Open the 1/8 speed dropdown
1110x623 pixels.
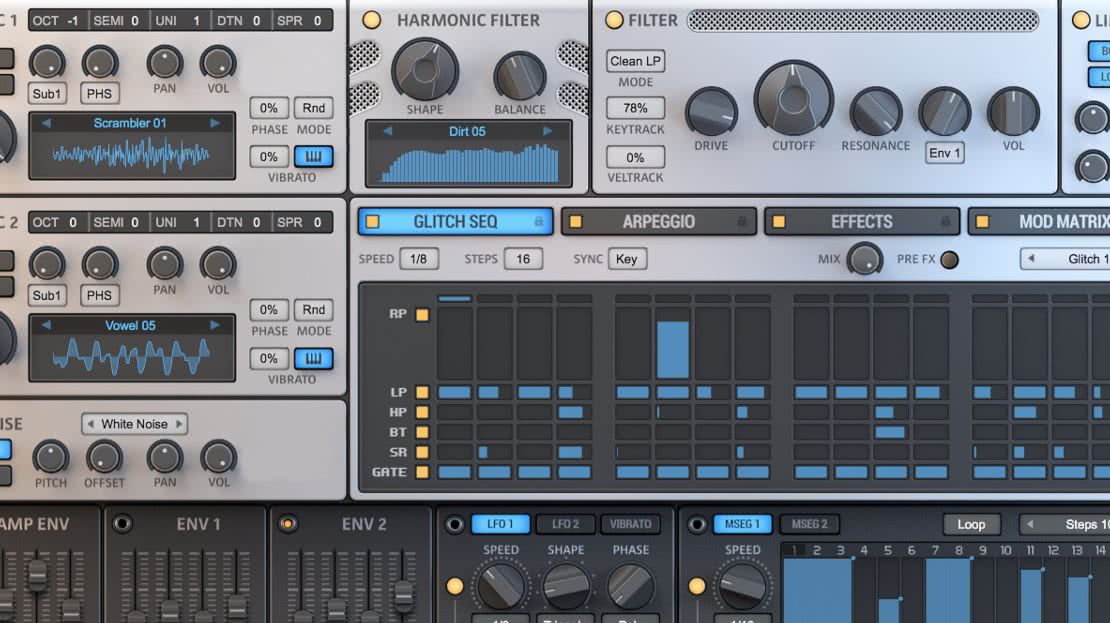coord(418,259)
